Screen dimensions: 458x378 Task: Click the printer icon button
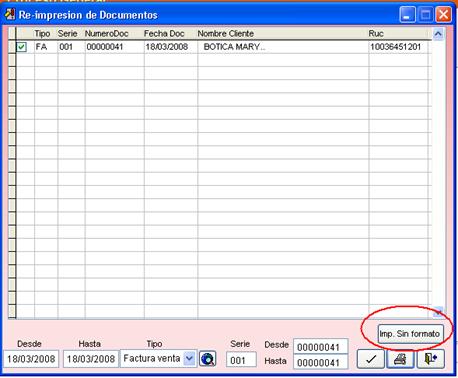pyautogui.click(x=400, y=359)
